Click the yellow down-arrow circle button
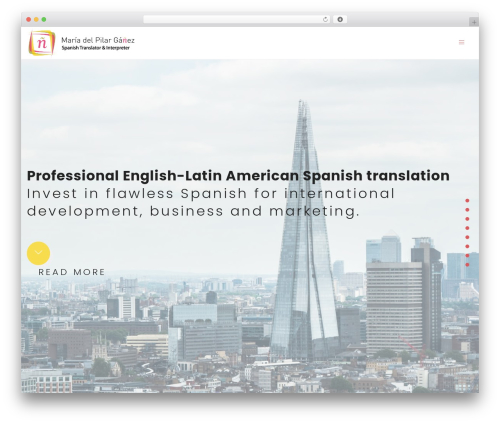 click(38, 253)
